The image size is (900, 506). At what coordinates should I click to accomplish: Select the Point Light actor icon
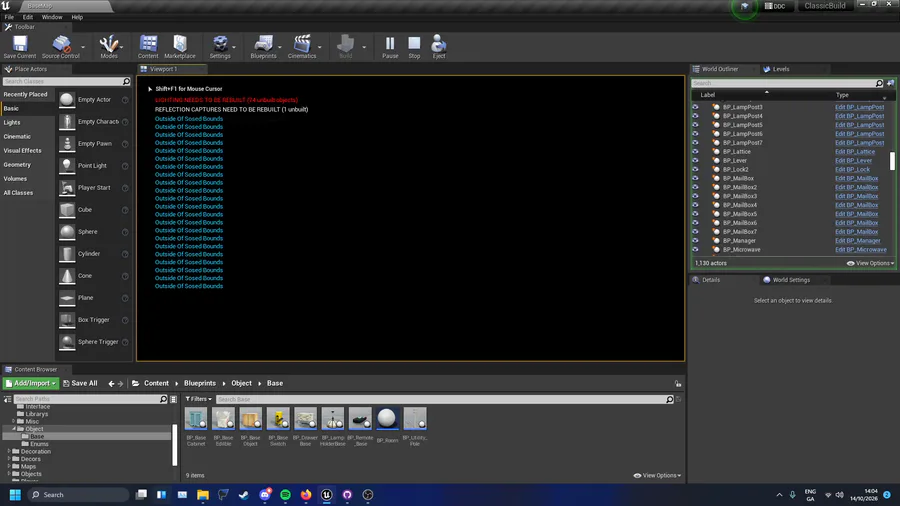pos(67,165)
